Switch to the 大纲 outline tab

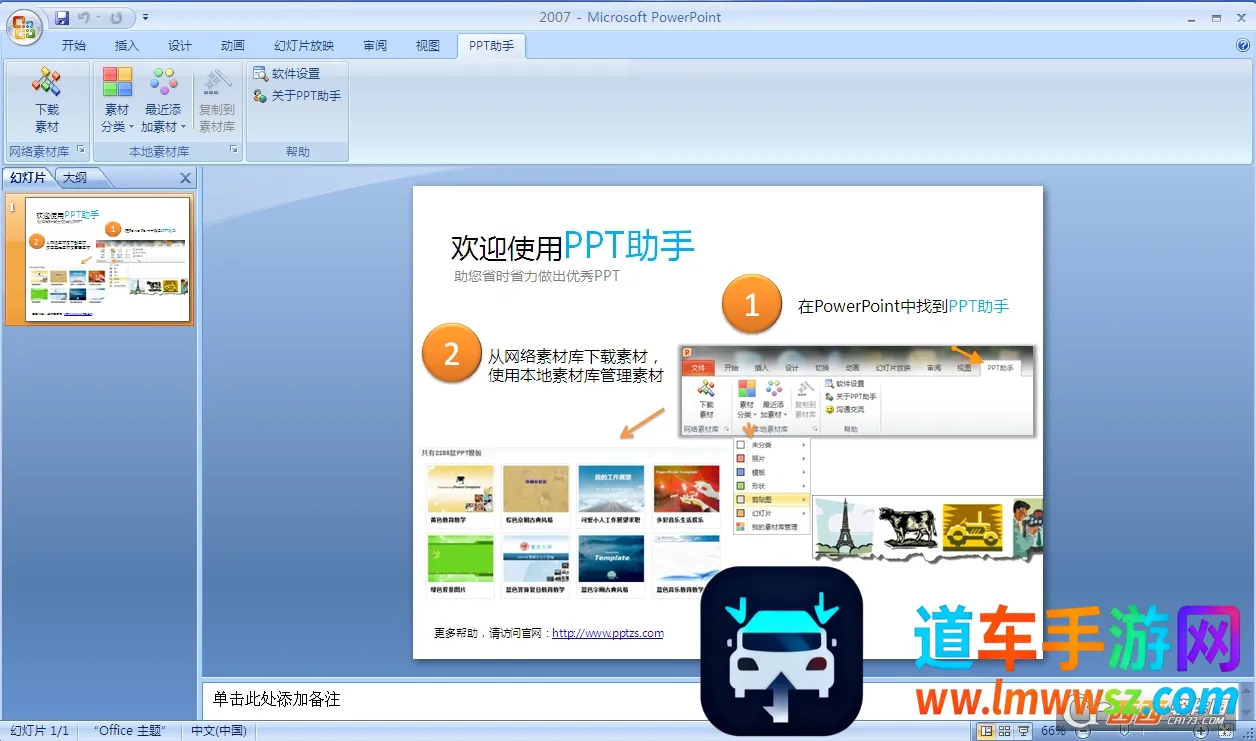(75, 178)
